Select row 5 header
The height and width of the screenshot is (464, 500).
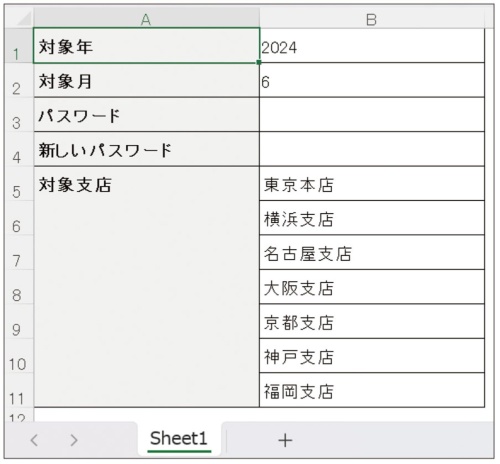[19, 184]
